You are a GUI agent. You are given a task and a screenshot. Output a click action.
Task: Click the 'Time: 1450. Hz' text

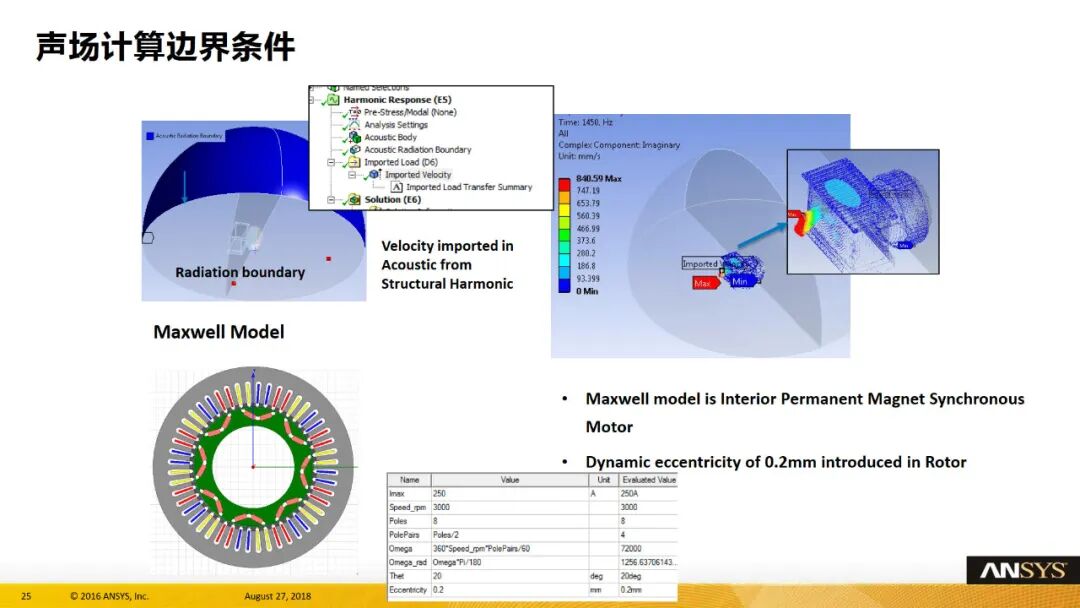coord(585,122)
